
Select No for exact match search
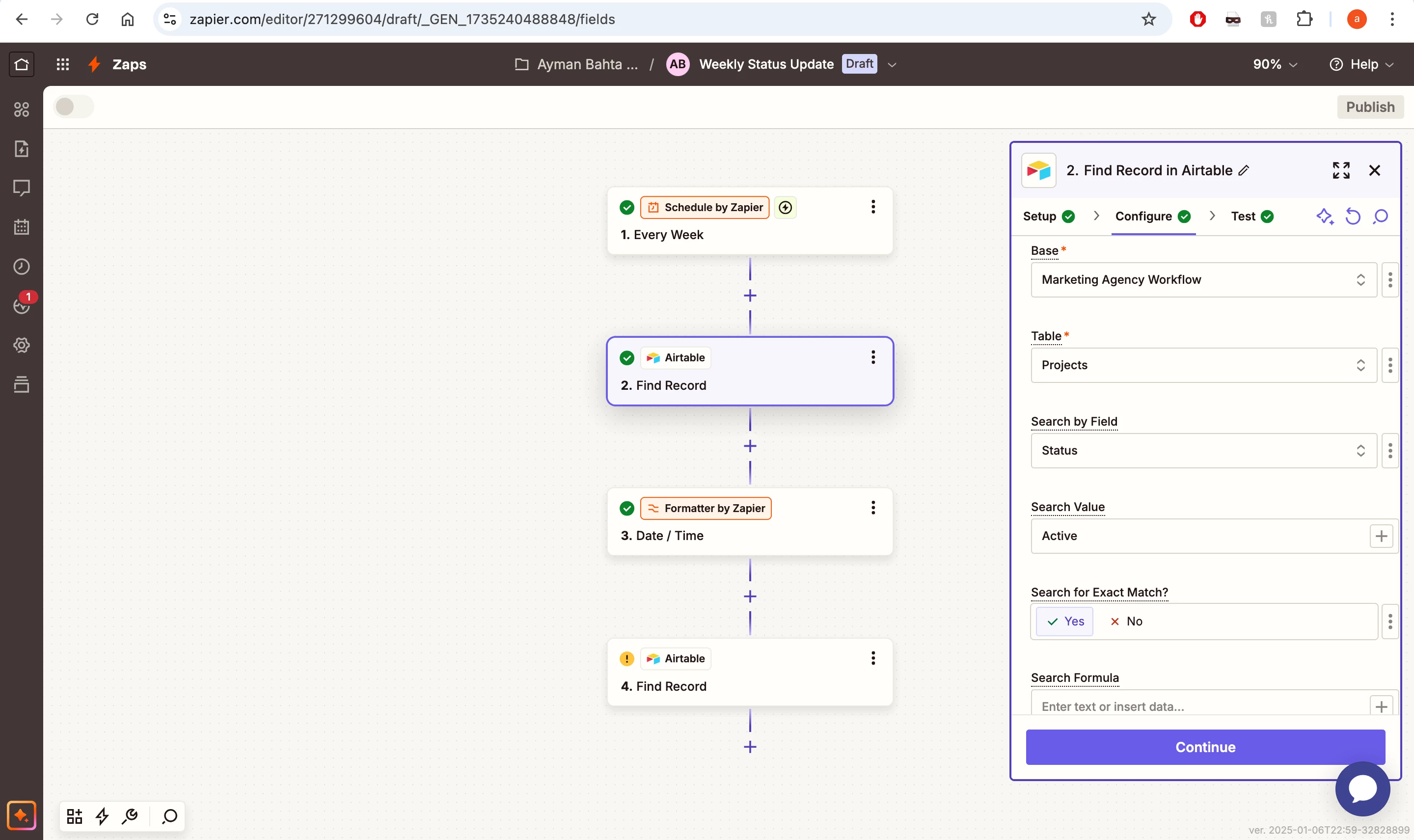coord(1126,622)
